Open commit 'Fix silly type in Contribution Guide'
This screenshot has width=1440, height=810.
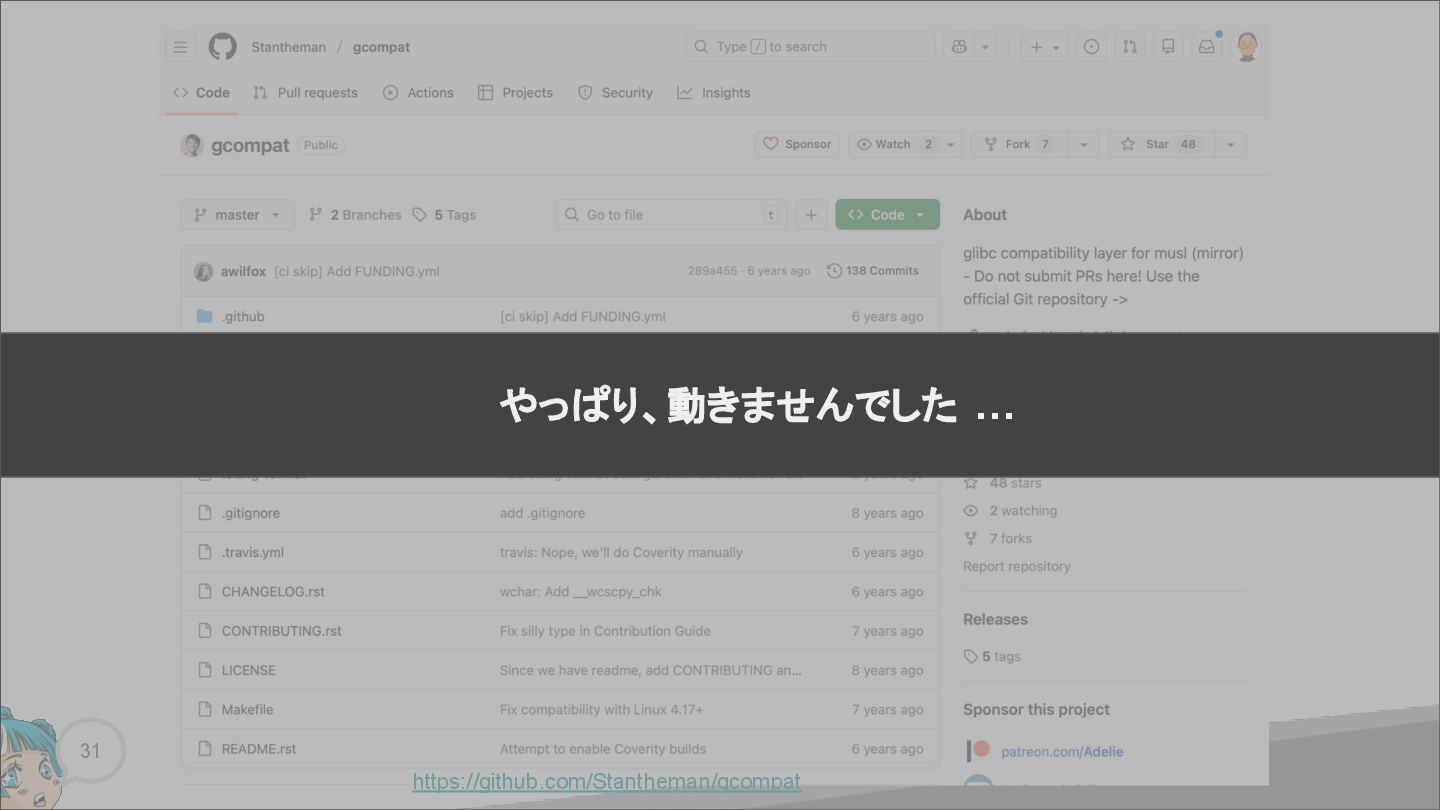click(x=605, y=630)
